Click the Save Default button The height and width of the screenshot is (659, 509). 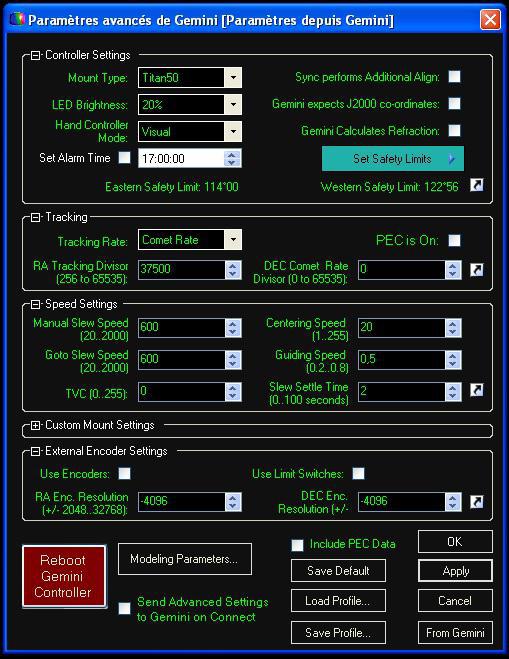[338, 570]
